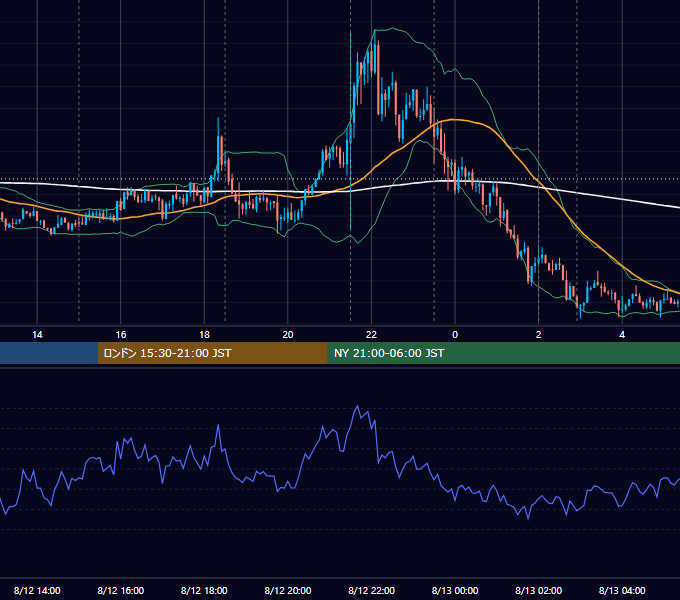Click the 8/12 22:00 time label
680x600 pixels.
372,590
